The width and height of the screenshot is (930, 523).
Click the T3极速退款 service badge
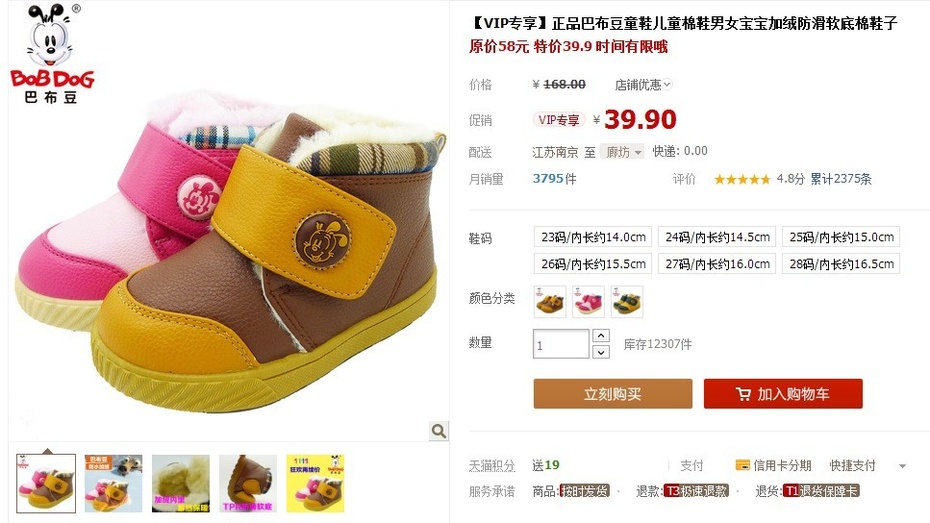click(x=696, y=491)
